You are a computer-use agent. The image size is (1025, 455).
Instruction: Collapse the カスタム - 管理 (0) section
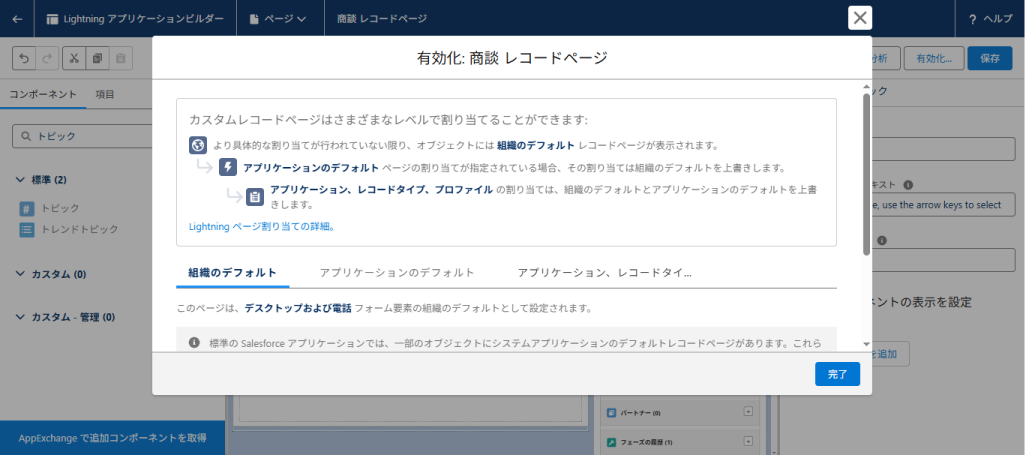[19, 317]
